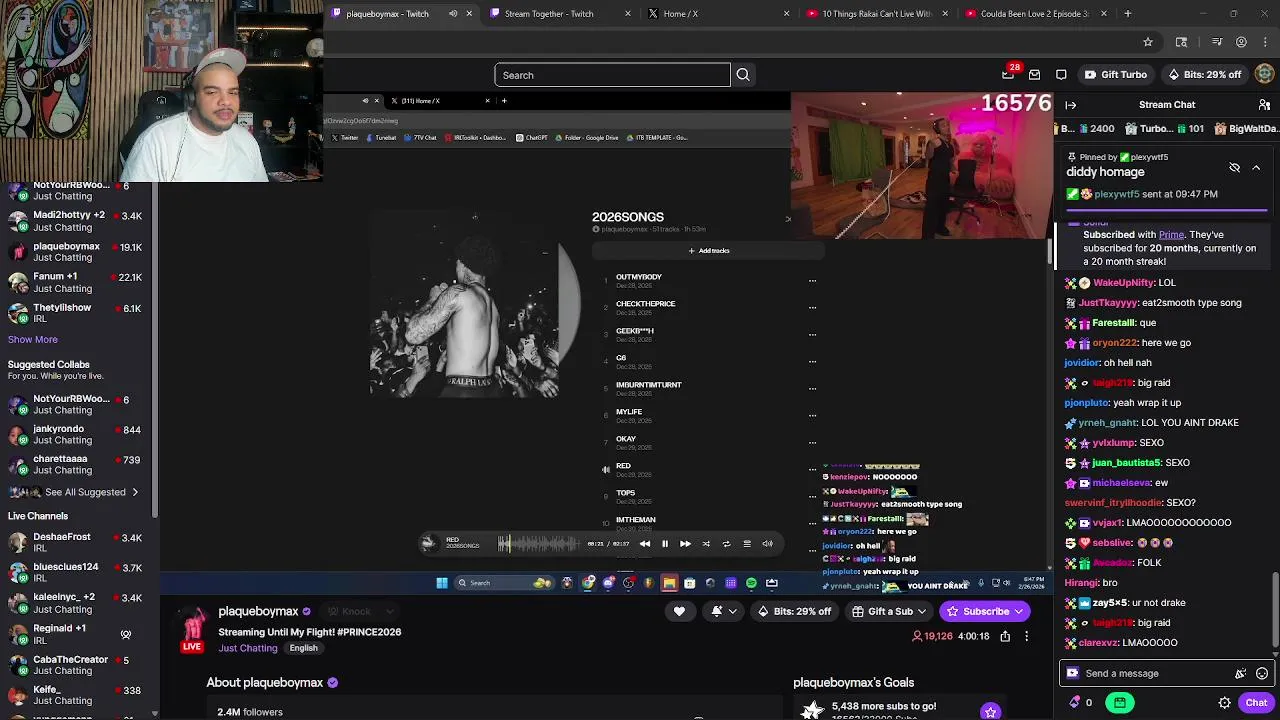
Task: Toggle repeat in the stream music player
Action: pyautogui.click(x=726, y=544)
